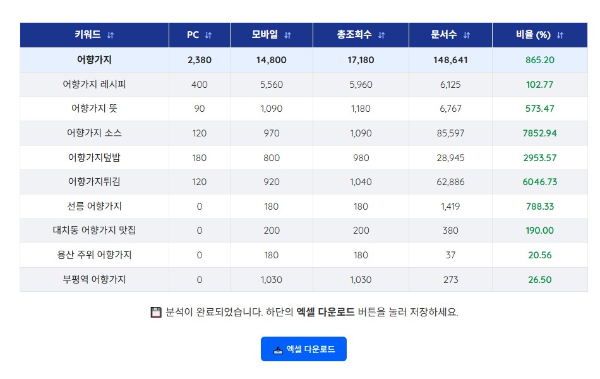Click document count 6,125
This screenshot has height=379, width=600.
coord(450,85)
